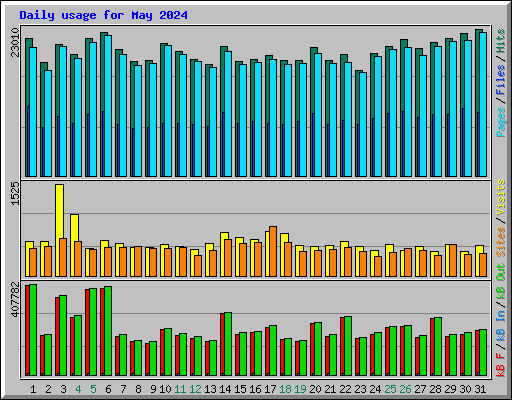Click weekend day 19 label
The width and height of the screenshot is (512, 400).
pos(300,389)
